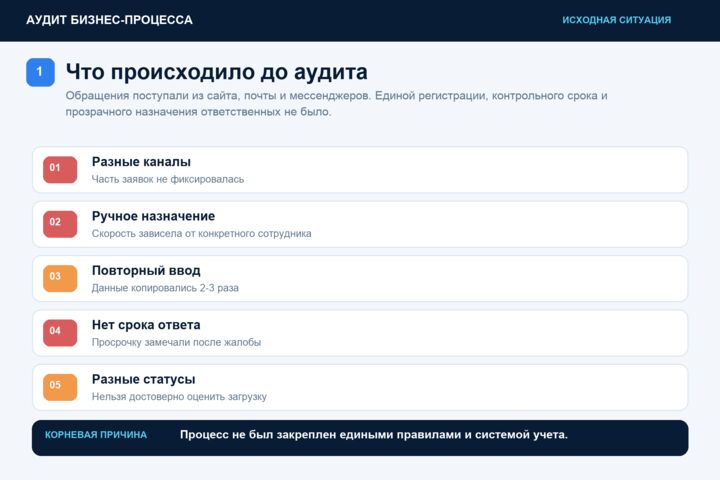Click the blue number 1 badge
Image resolution: width=720 pixels, height=480 pixels.
pyautogui.click(x=40, y=72)
